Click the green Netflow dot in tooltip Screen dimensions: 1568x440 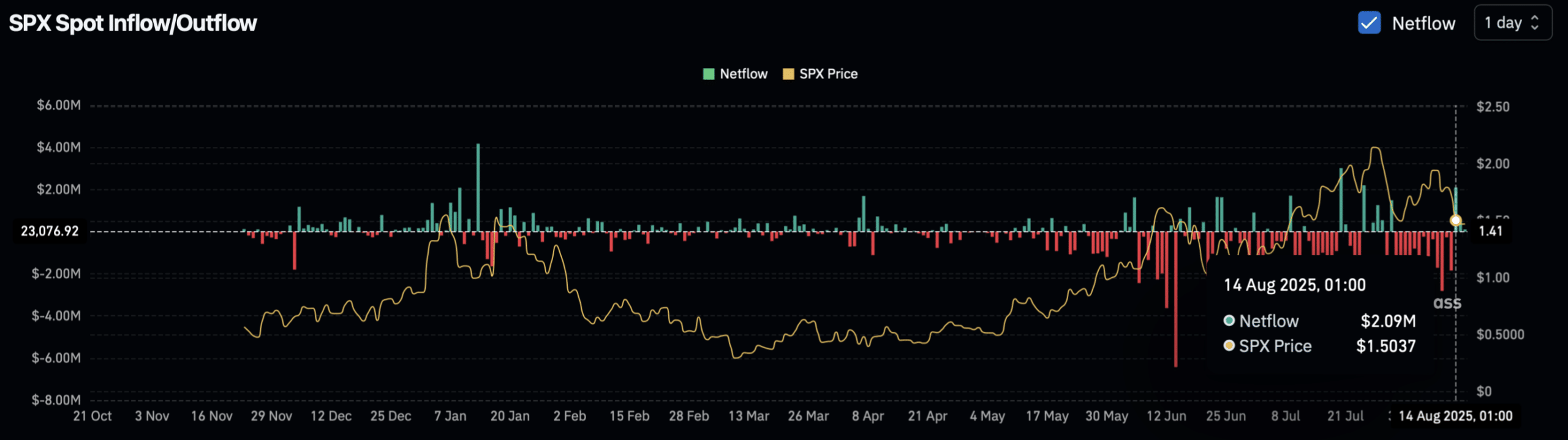(x=1229, y=321)
